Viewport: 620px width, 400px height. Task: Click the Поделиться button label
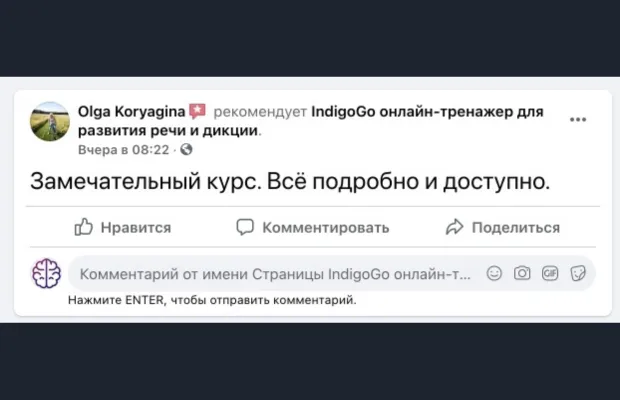516,228
